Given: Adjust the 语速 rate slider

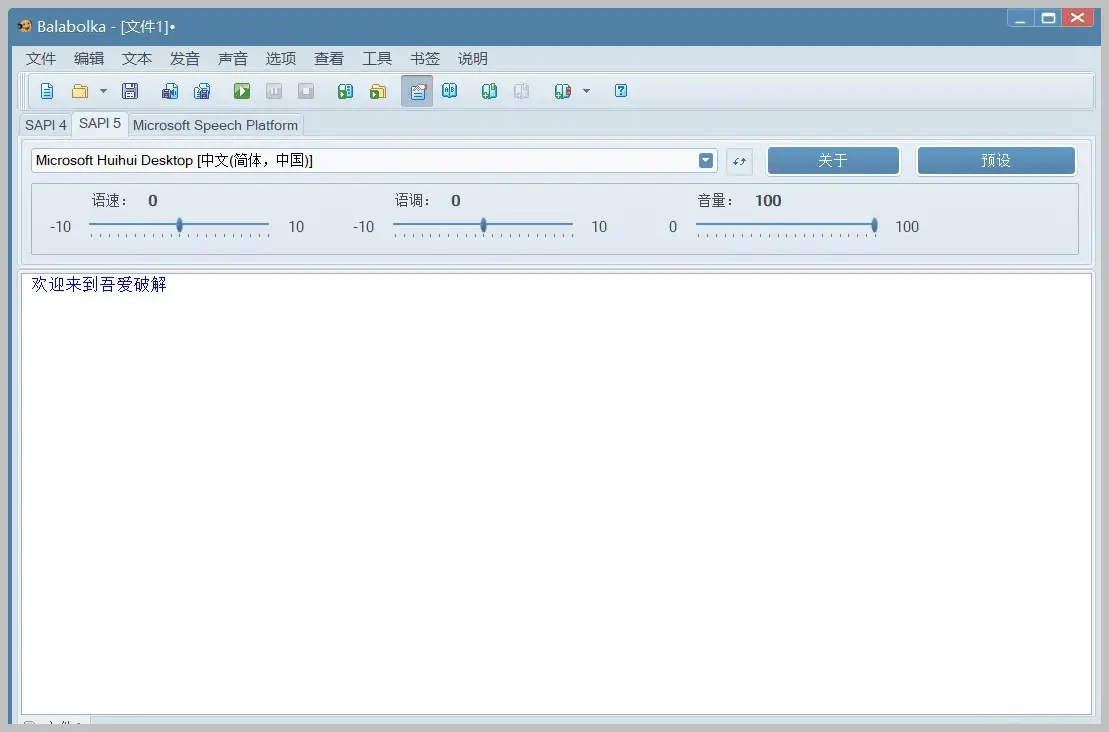Looking at the screenshot, I should [179, 226].
